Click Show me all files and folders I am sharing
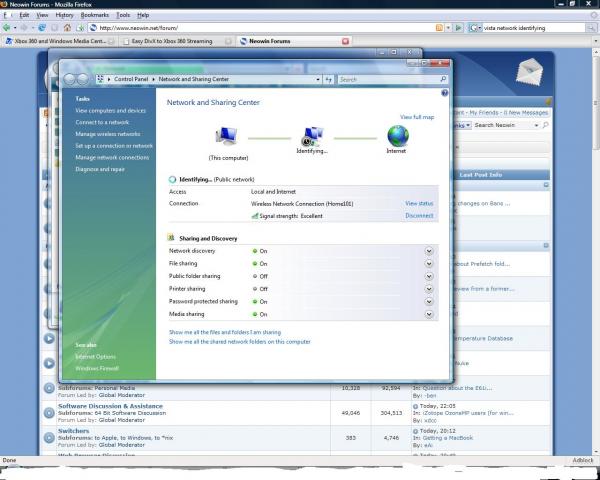This screenshot has width=600, height=480. 225,332
